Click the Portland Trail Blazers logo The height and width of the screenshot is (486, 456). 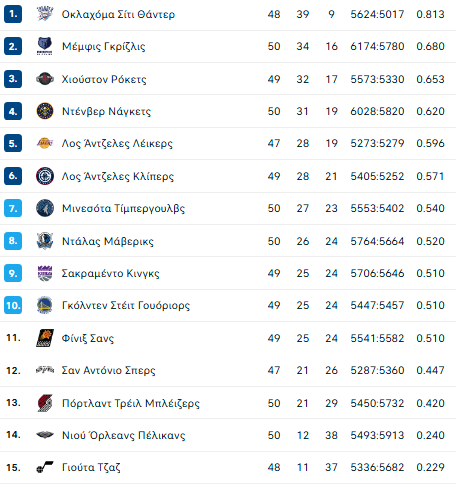(45, 403)
